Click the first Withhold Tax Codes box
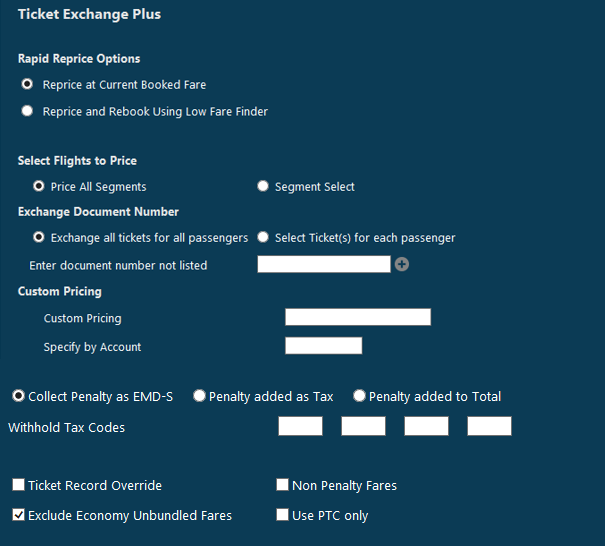The width and height of the screenshot is (605, 546). [300, 426]
